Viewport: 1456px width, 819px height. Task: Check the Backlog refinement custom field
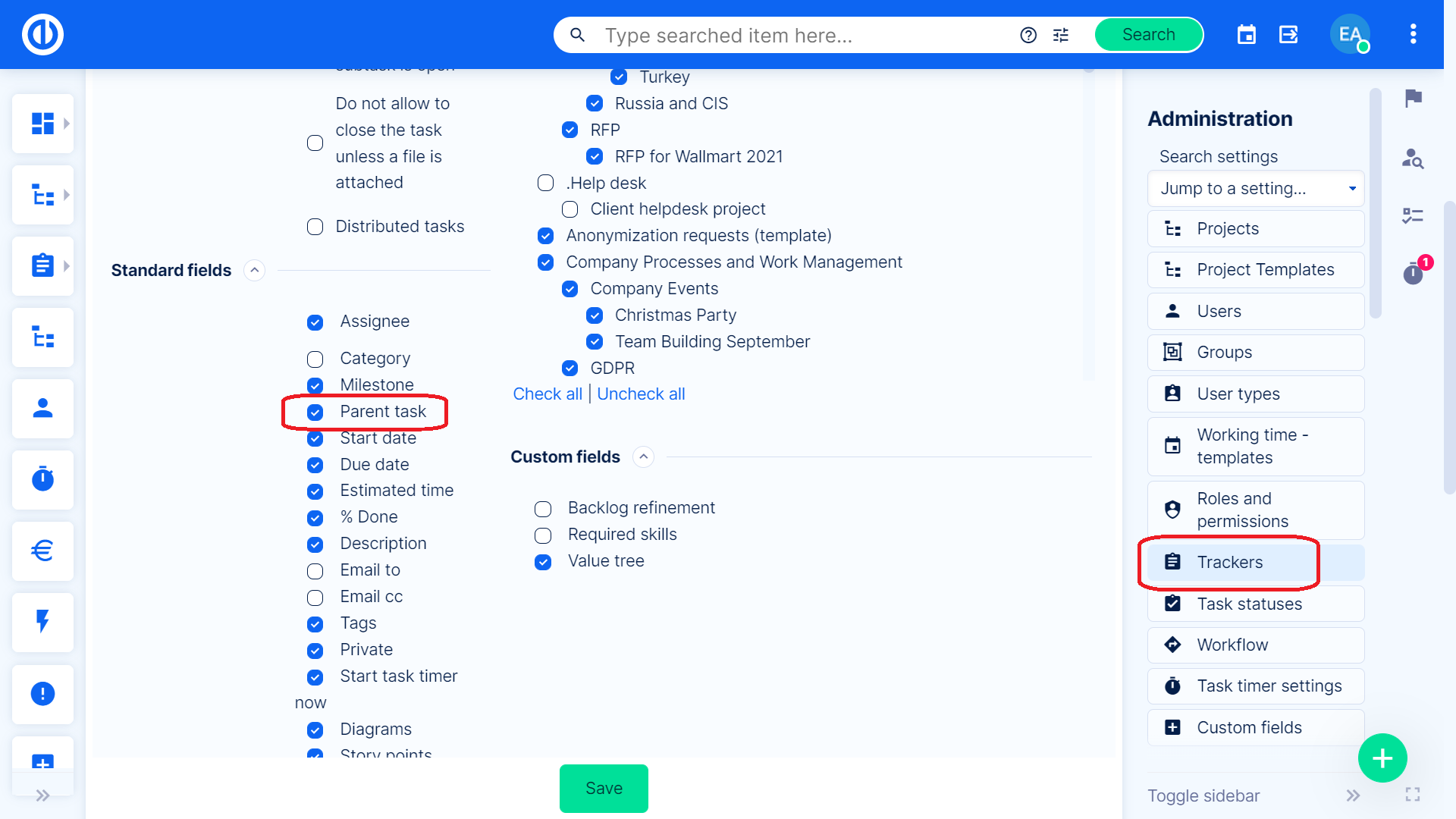(543, 509)
